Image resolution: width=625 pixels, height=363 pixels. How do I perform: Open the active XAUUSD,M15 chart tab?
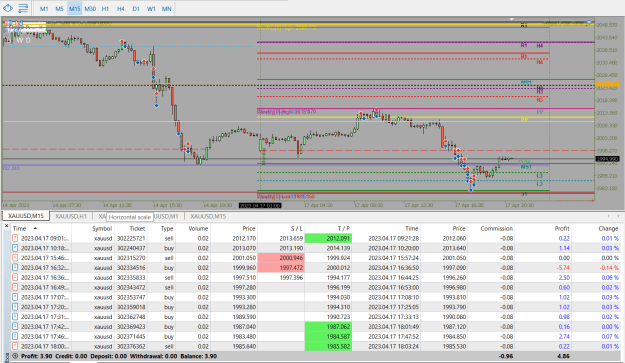(26, 216)
